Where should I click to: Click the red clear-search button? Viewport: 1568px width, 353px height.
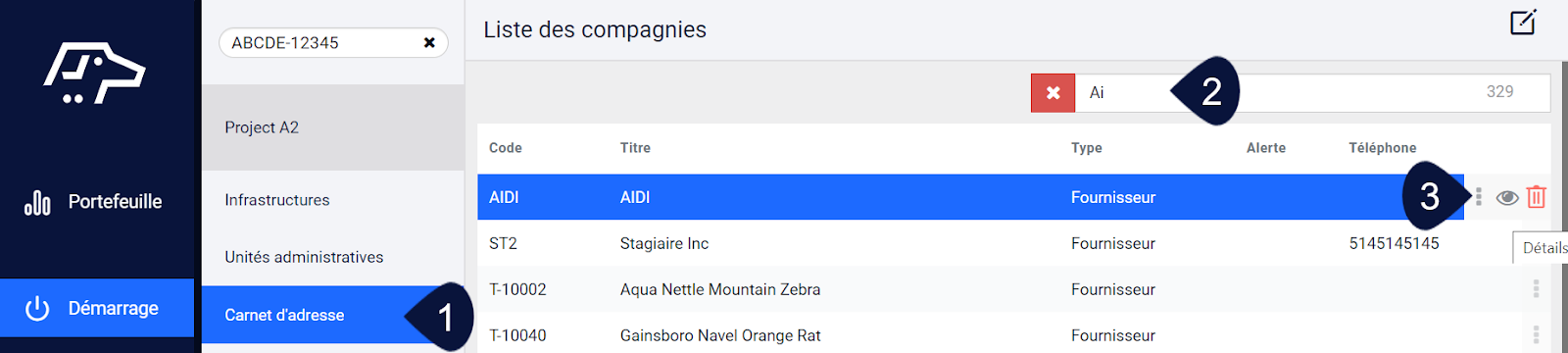click(x=1053, y=92)
